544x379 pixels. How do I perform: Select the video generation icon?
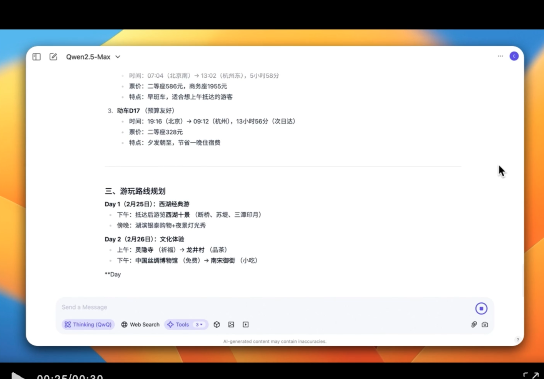click(x=246, y=325)
